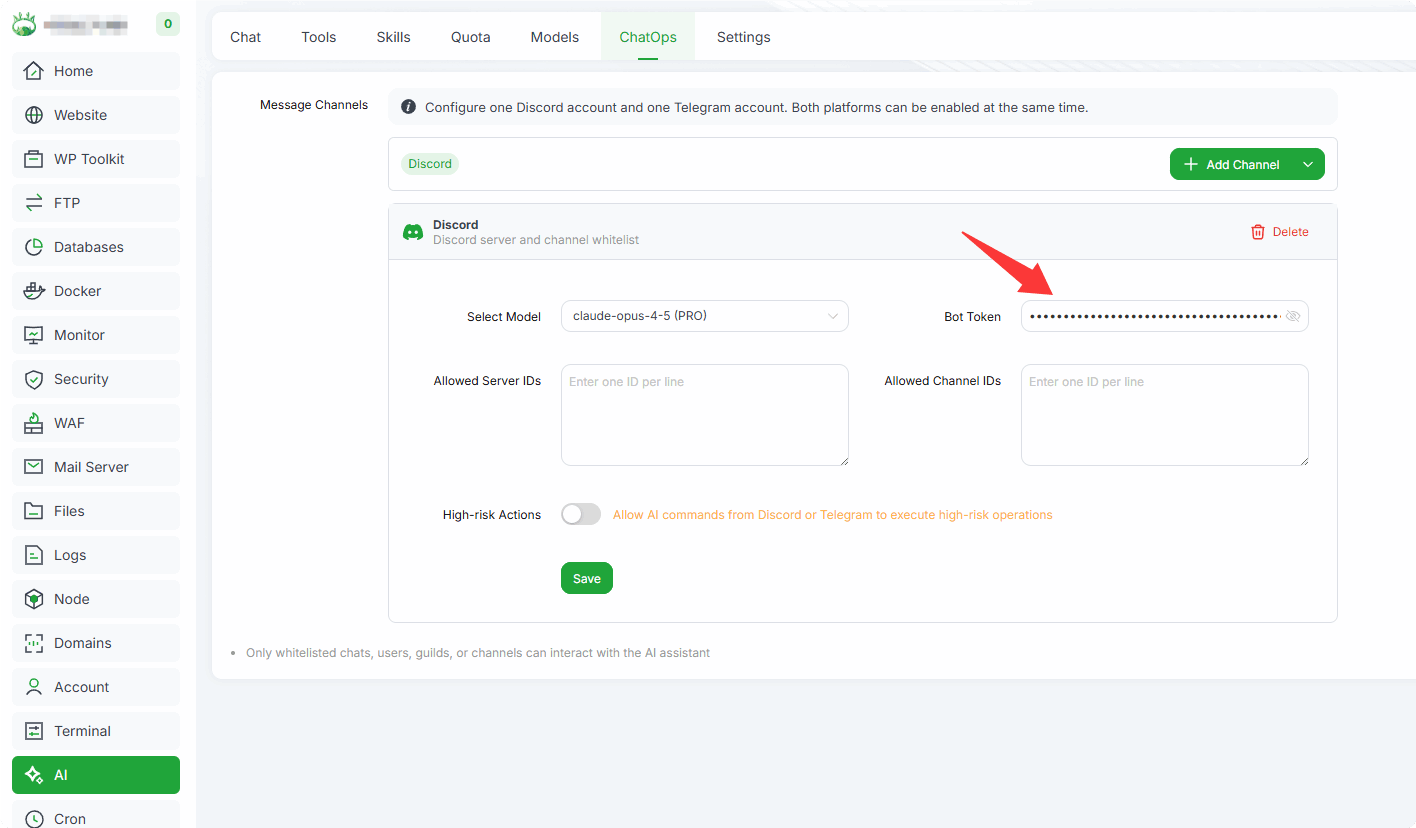Click the Files folder icon
Image resolution: width=1416 pixels, height=828 pixels.
point(34,511)
